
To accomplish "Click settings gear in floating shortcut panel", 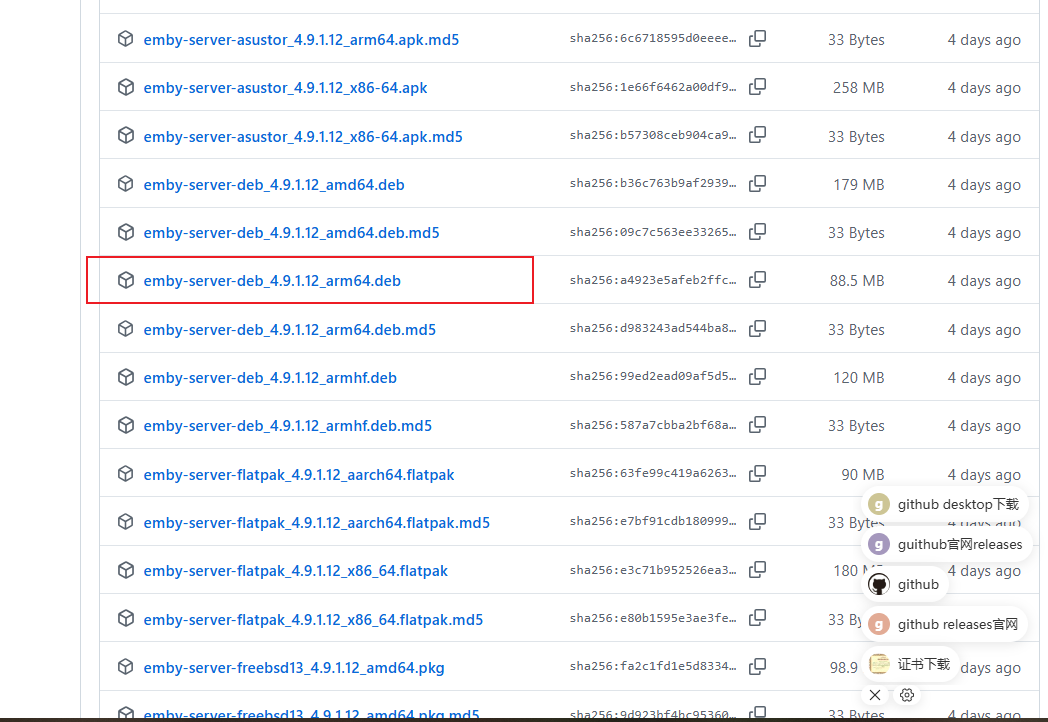I will (907, 695).
